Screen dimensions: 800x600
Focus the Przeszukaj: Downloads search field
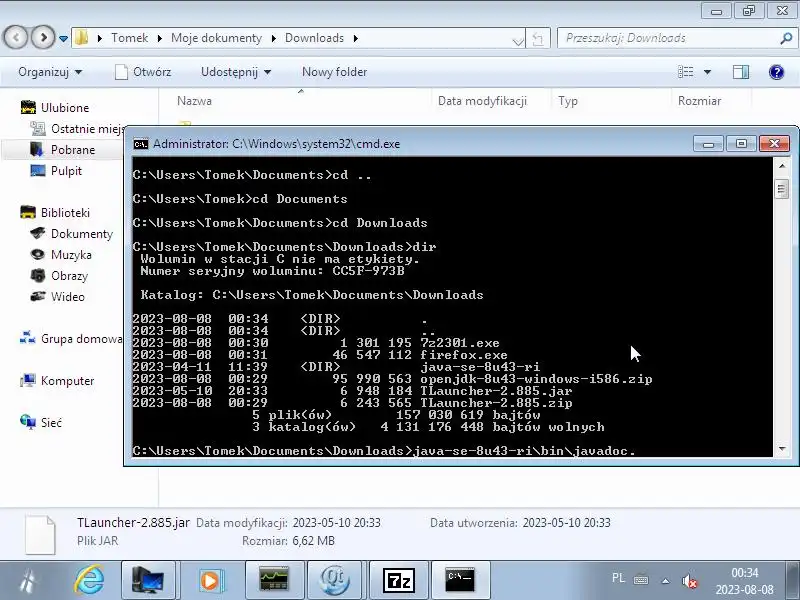click(668, 38)
